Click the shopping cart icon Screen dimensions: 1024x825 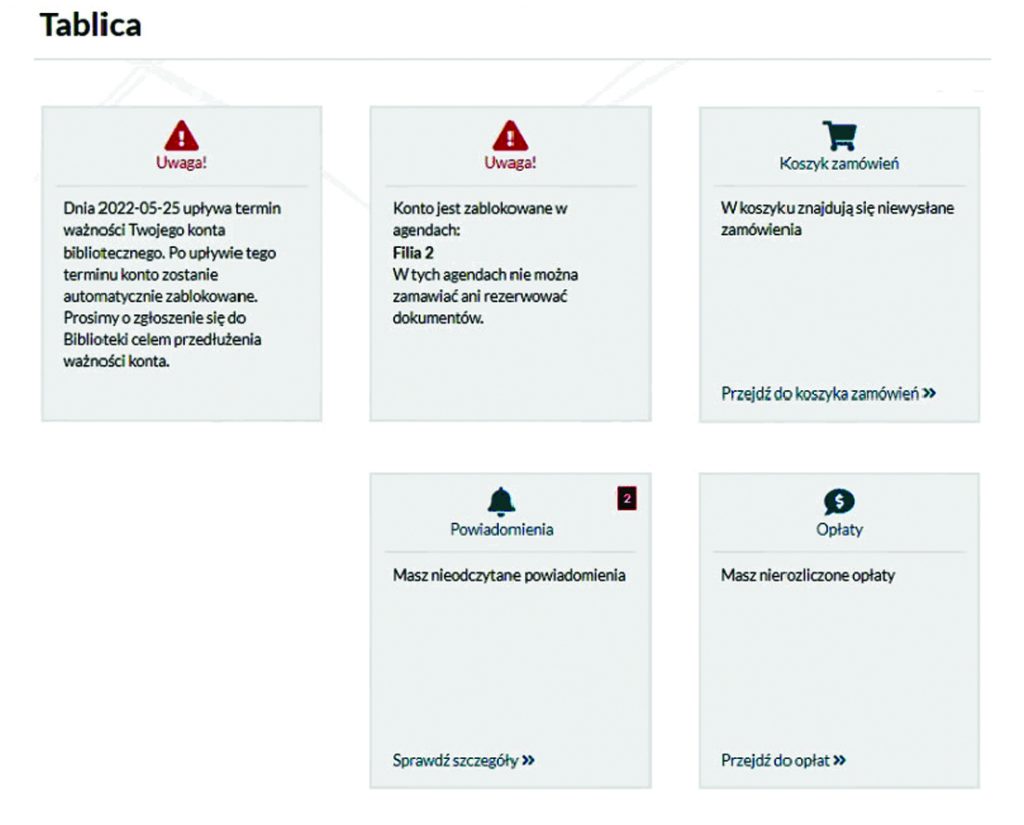(839, 136)
